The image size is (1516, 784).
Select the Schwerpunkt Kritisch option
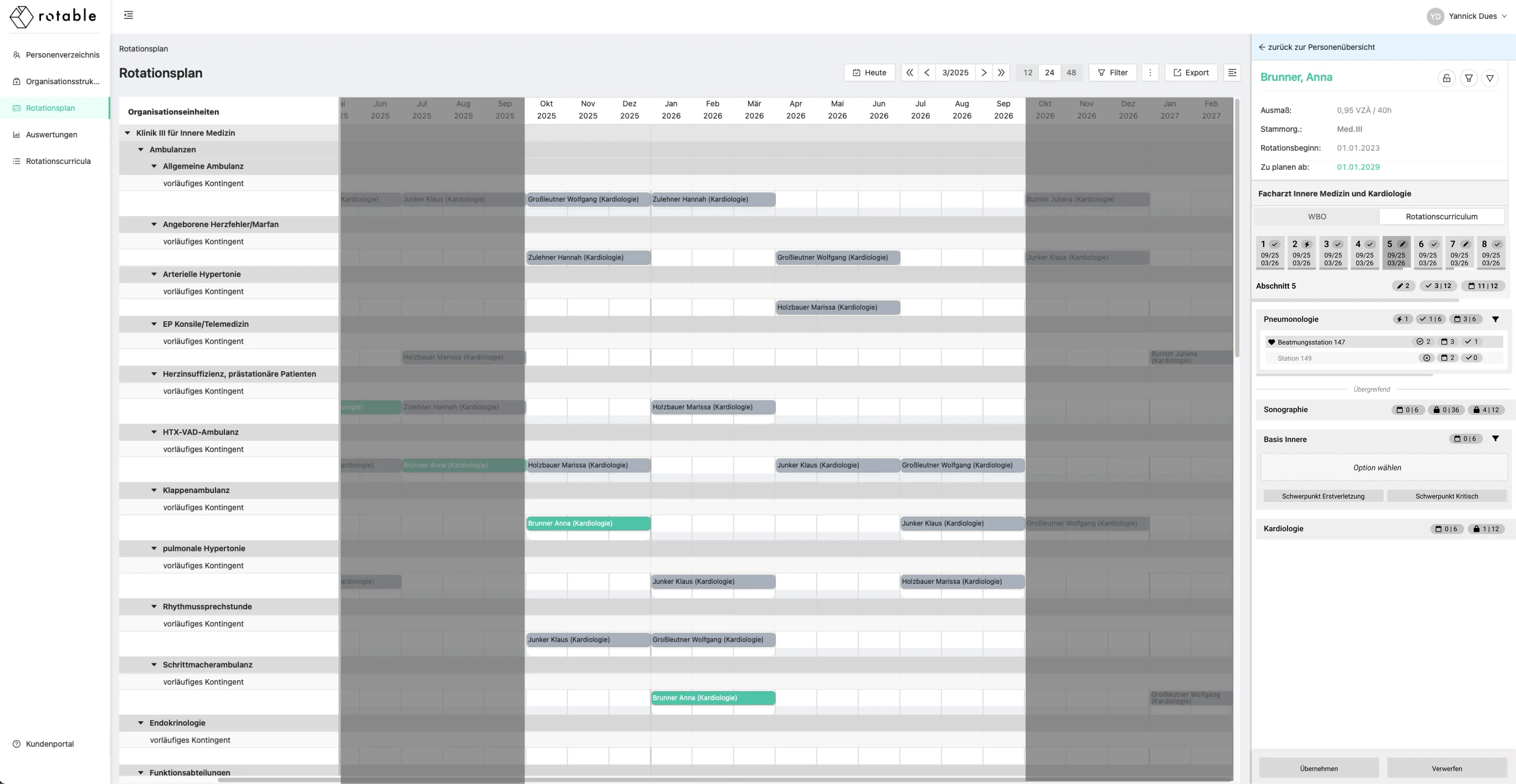[1447, 496]
